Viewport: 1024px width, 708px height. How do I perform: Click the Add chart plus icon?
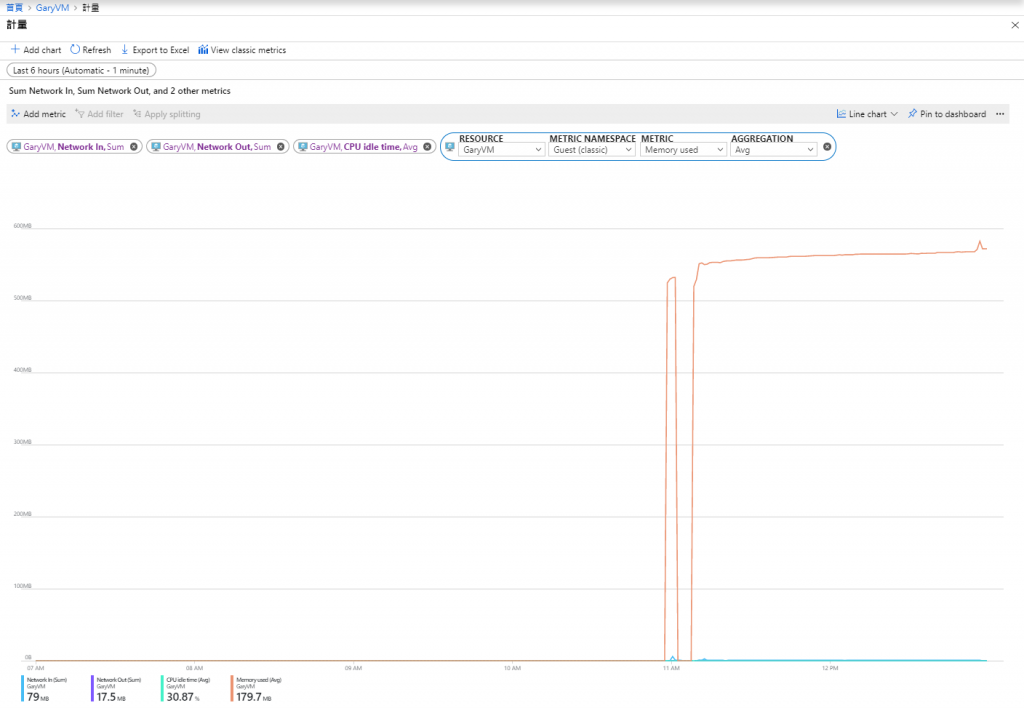click(15, 50)
